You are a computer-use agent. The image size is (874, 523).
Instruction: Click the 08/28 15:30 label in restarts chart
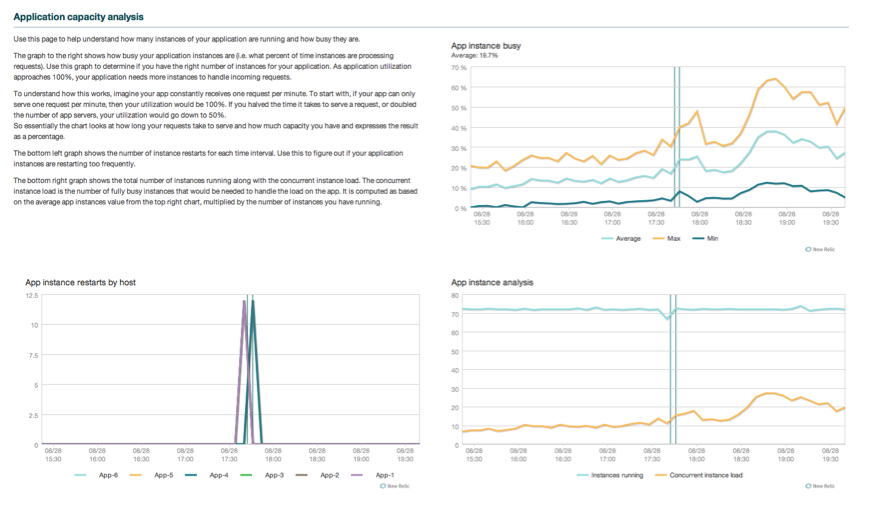(x=53, y=455)
